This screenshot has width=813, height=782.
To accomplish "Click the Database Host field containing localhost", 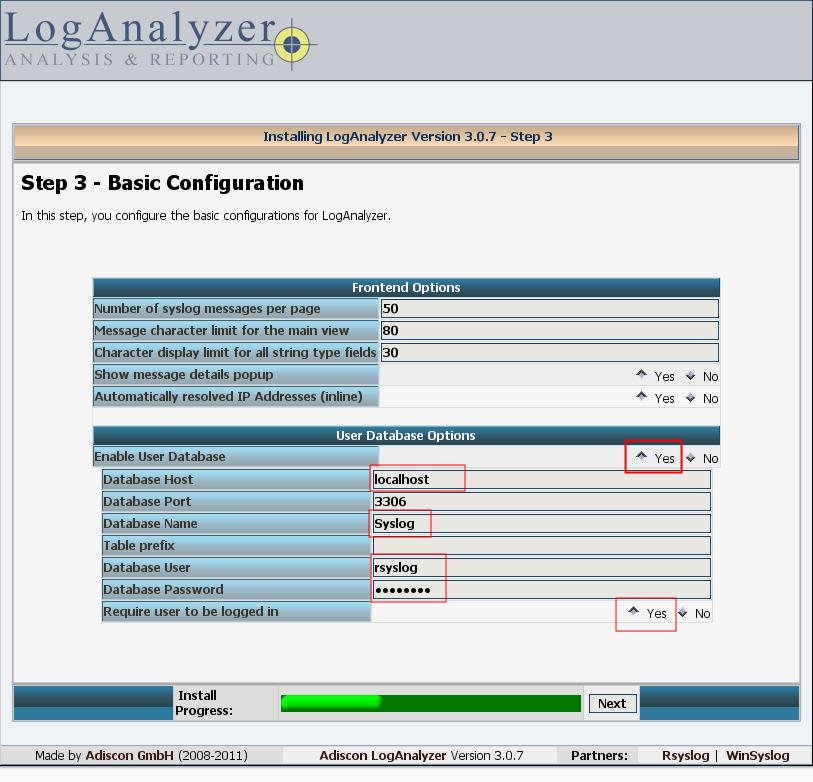I will [x=541, y=480].
